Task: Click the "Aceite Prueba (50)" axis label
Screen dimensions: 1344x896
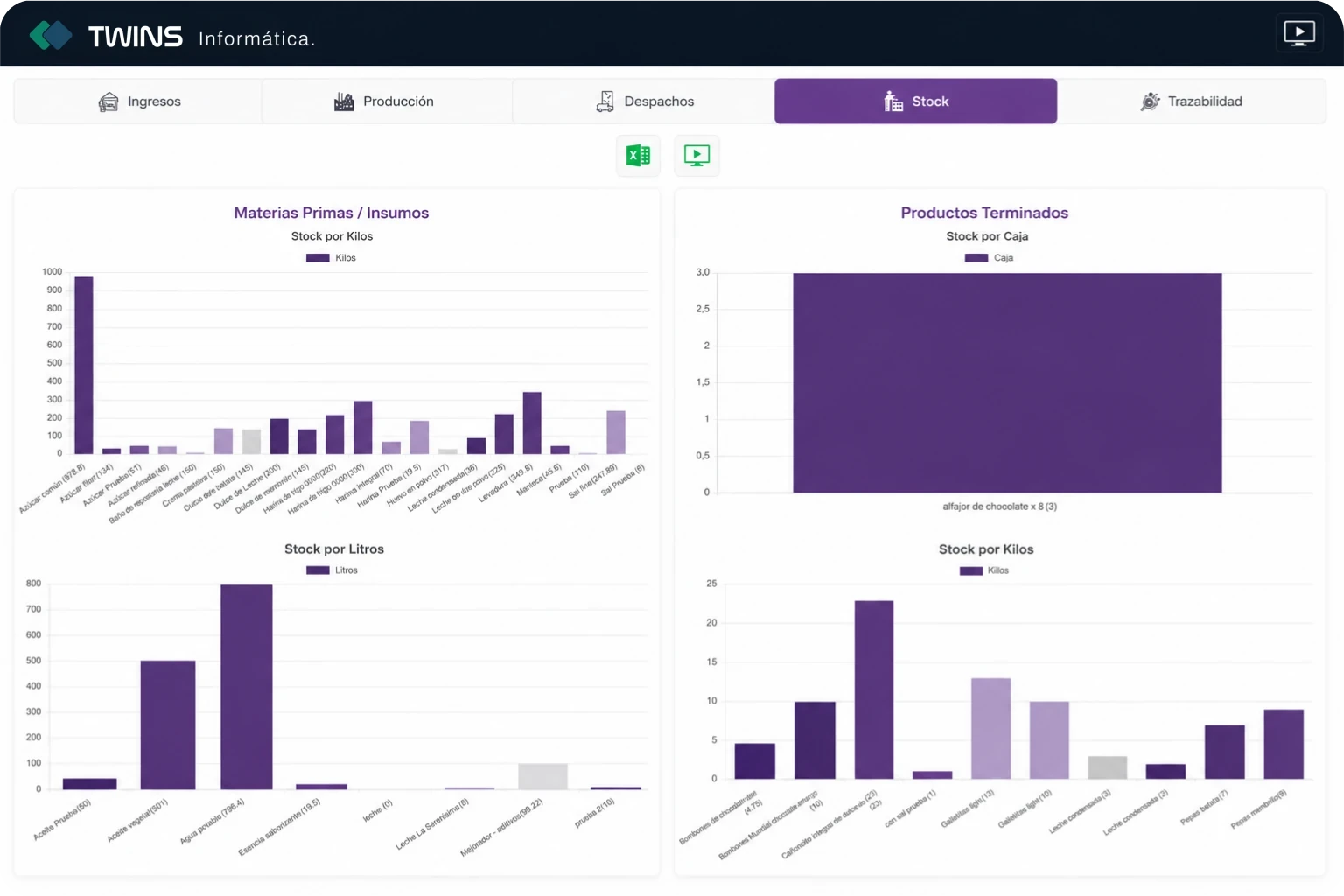Action: coord(62,820)
